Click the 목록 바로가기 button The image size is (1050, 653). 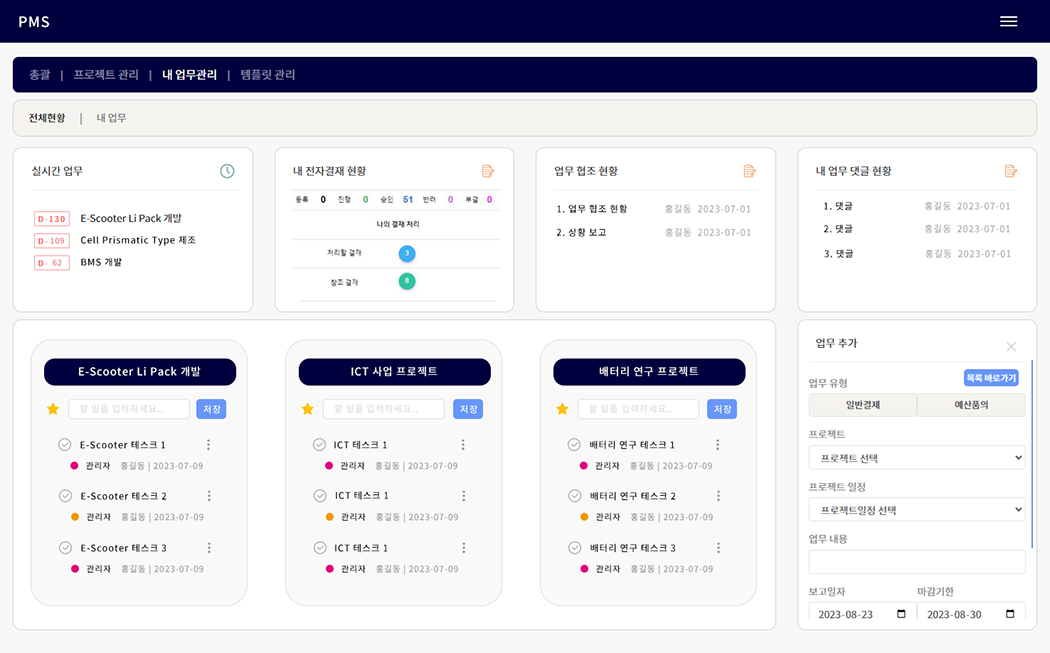pyautogui.click(x=990, y=378)
